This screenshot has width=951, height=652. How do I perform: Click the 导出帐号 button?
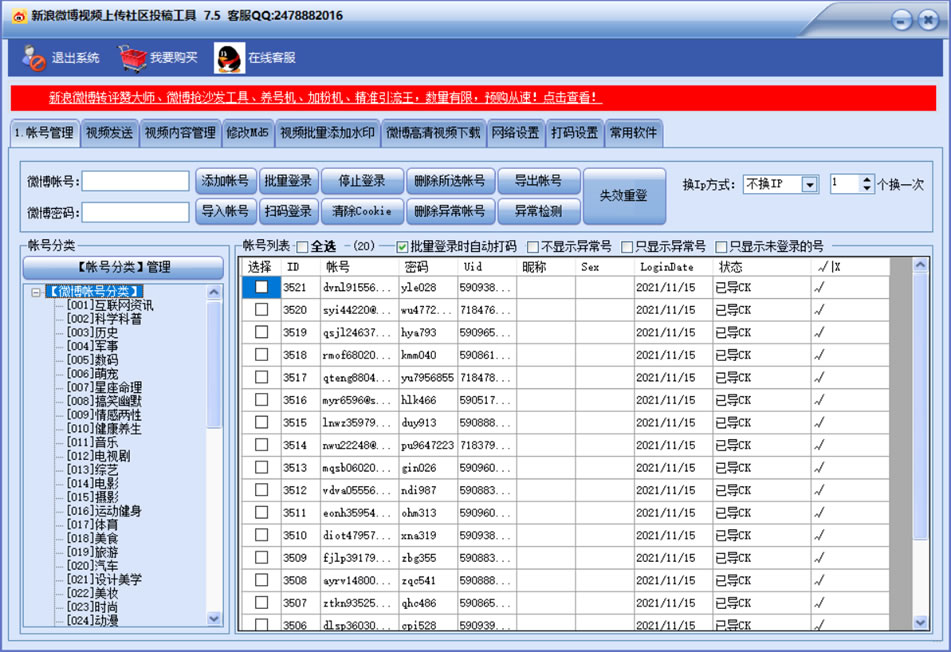coord(539,181)
